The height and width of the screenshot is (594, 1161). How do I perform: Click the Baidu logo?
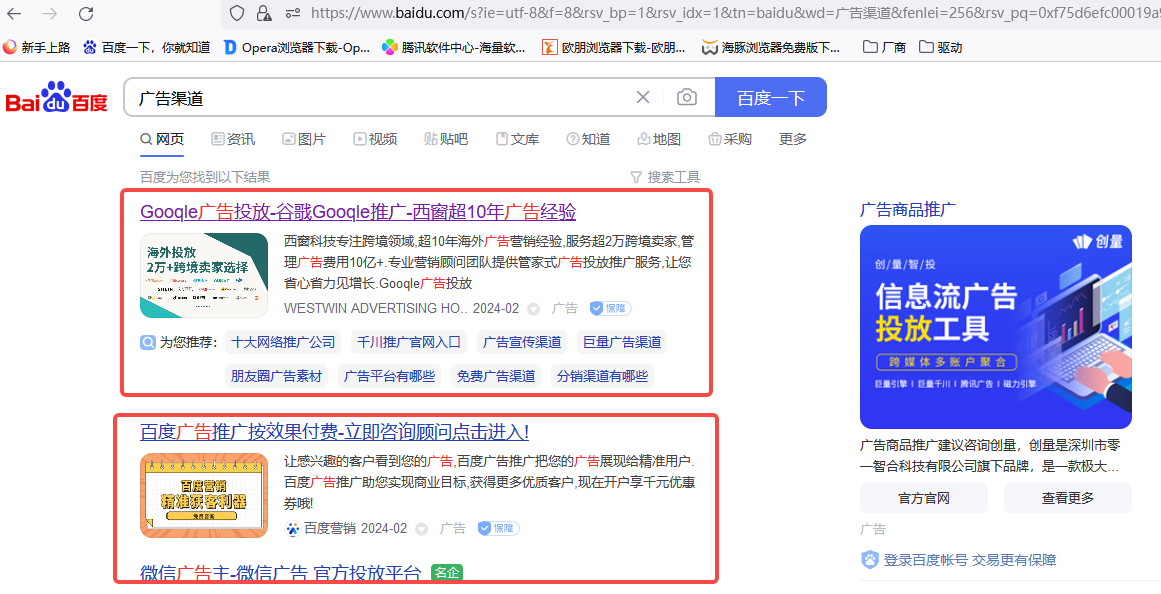point(55,96)
